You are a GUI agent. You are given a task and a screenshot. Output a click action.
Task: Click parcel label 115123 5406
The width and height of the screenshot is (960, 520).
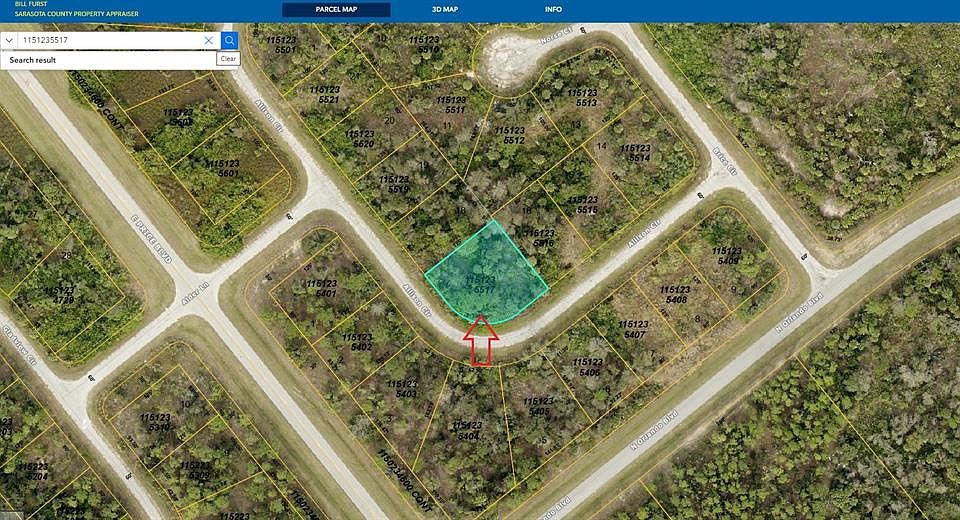pos(589,367)
